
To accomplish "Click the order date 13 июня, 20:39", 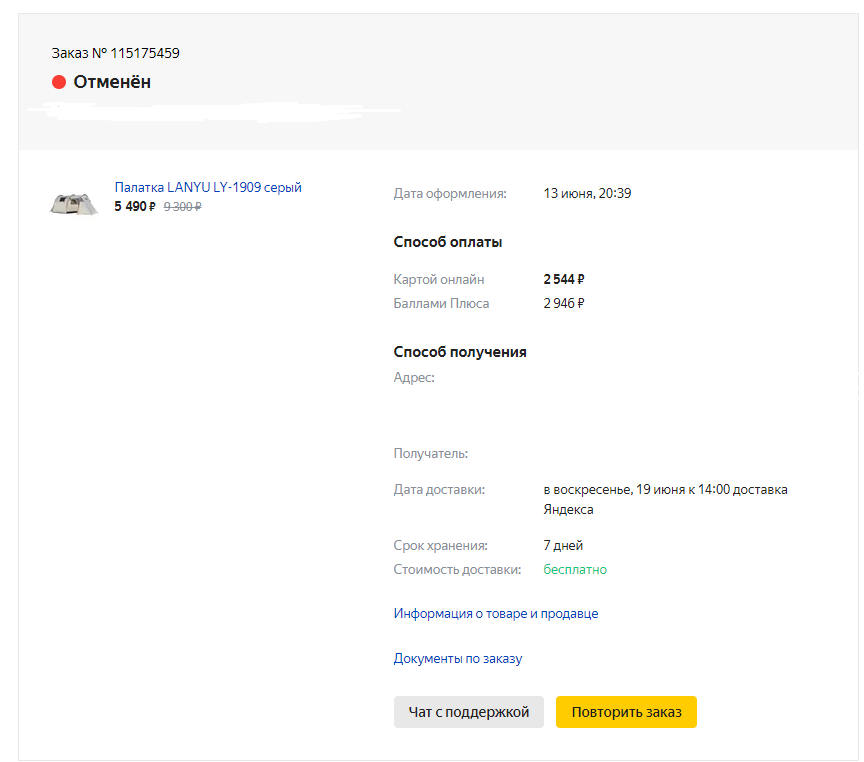I will (587, 193).
